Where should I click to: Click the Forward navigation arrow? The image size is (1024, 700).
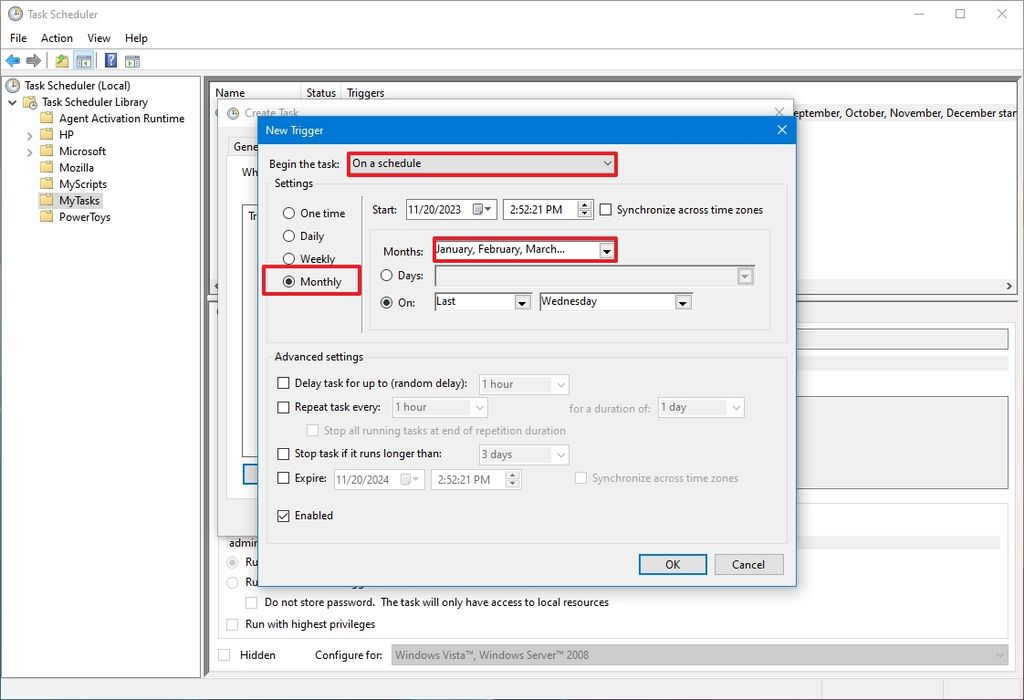(32, 60)
